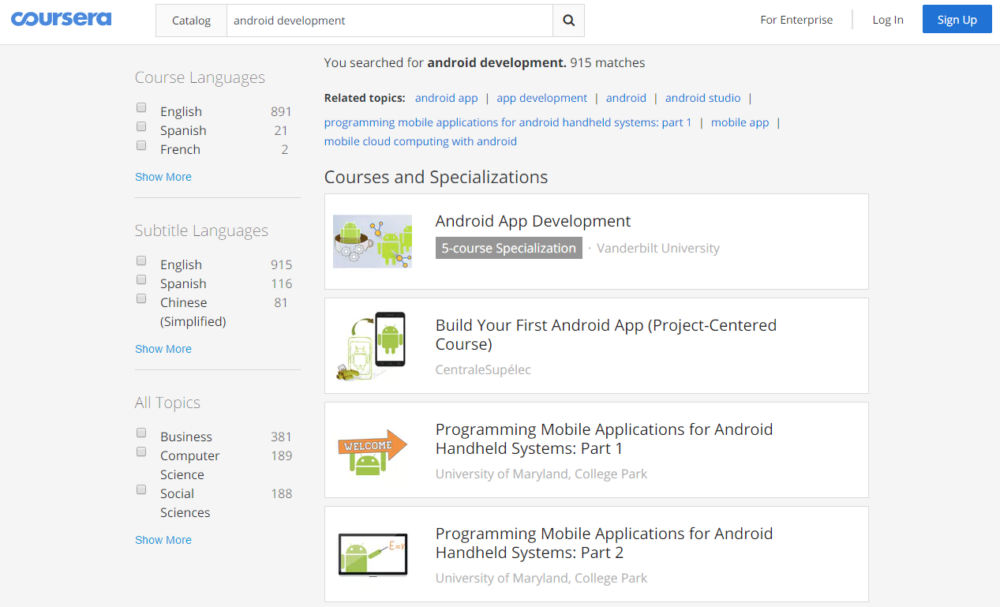Expand Show More under Course Languages

pos(163,177)
